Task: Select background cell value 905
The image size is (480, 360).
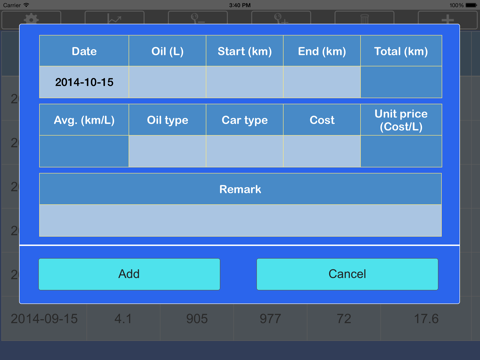Action: tap(197, 319)
